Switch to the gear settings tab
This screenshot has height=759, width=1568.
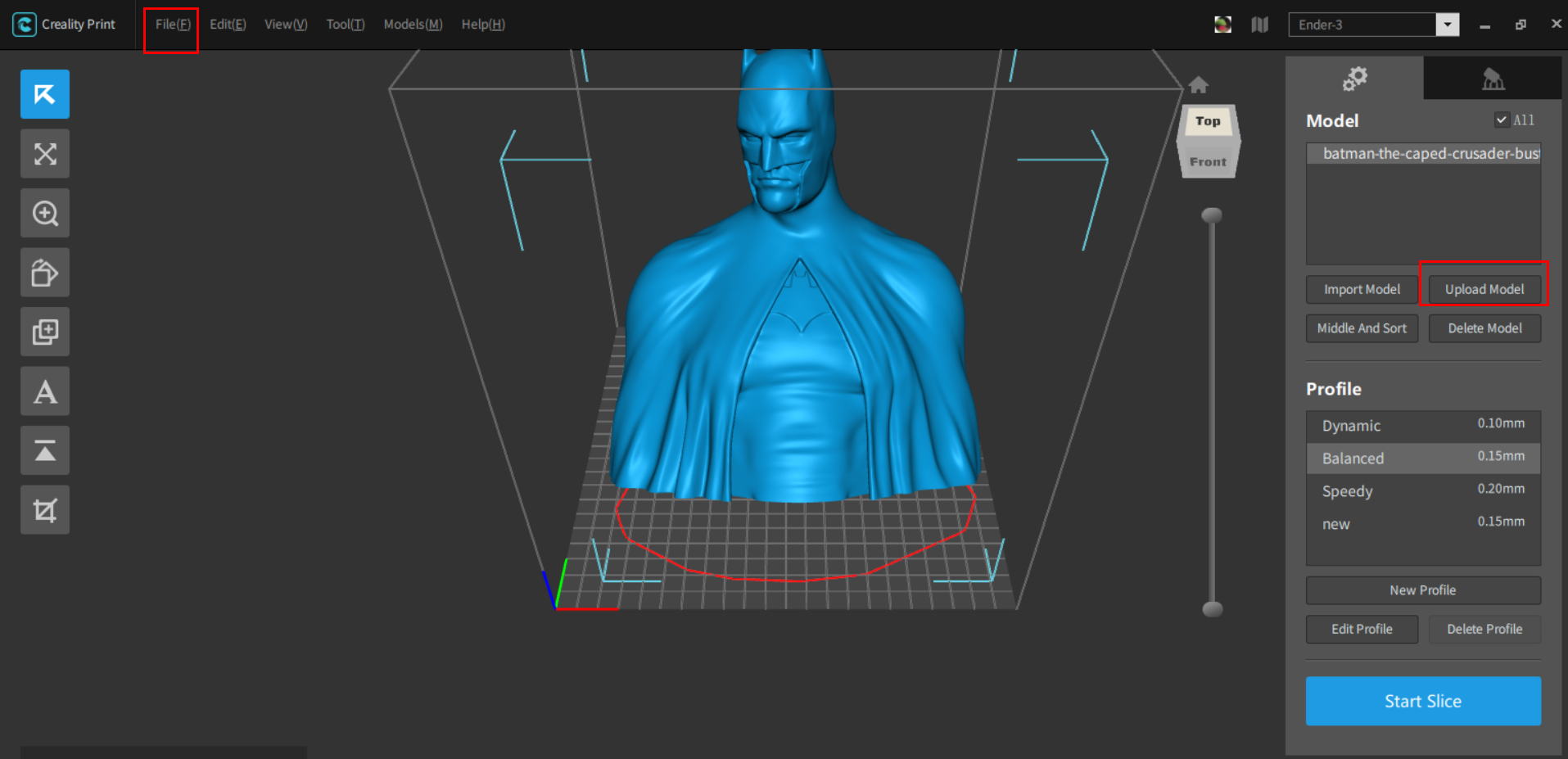1354,79
